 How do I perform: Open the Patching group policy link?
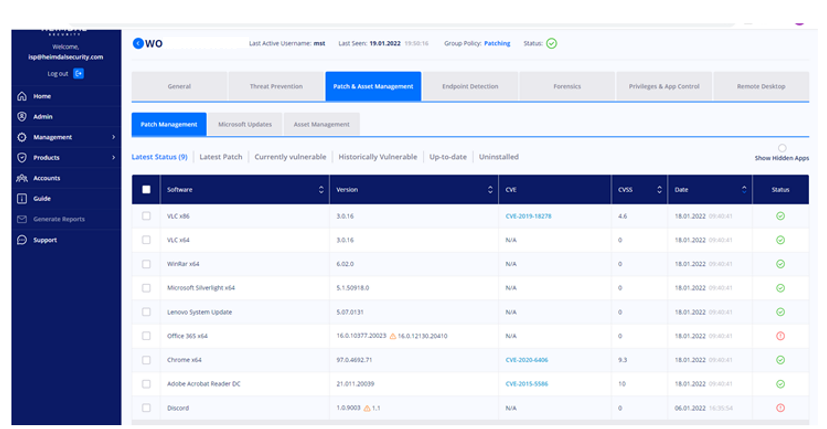click(497, 43)
